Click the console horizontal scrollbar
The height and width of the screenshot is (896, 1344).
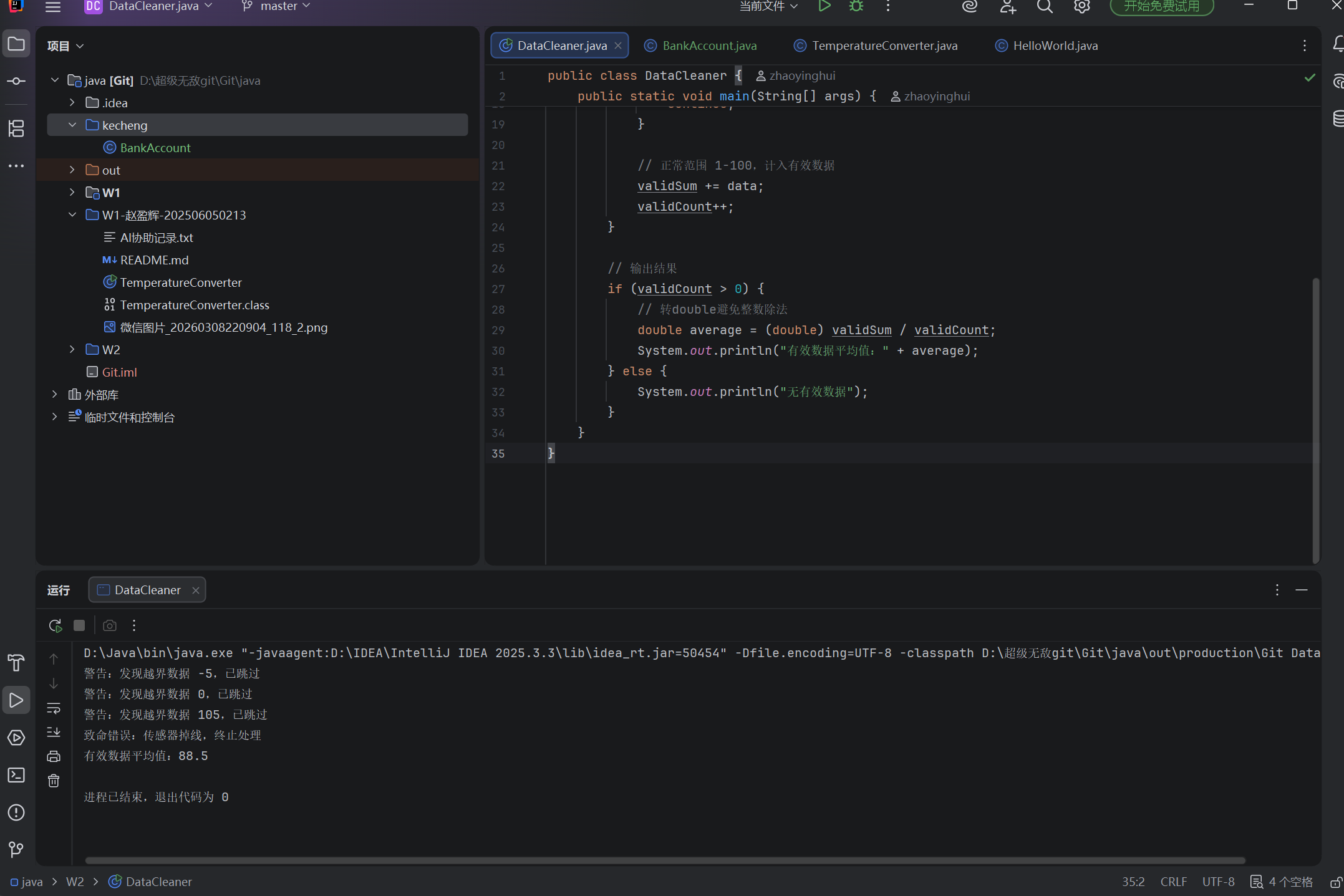(x=665, y=860)
